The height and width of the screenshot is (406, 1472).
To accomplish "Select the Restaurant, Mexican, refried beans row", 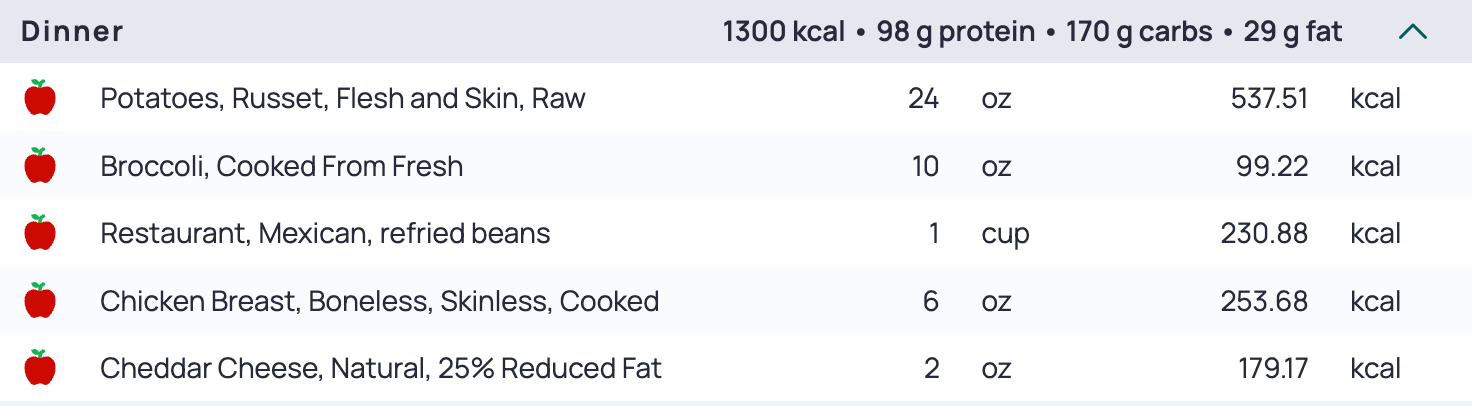I will tap(736, 233).
